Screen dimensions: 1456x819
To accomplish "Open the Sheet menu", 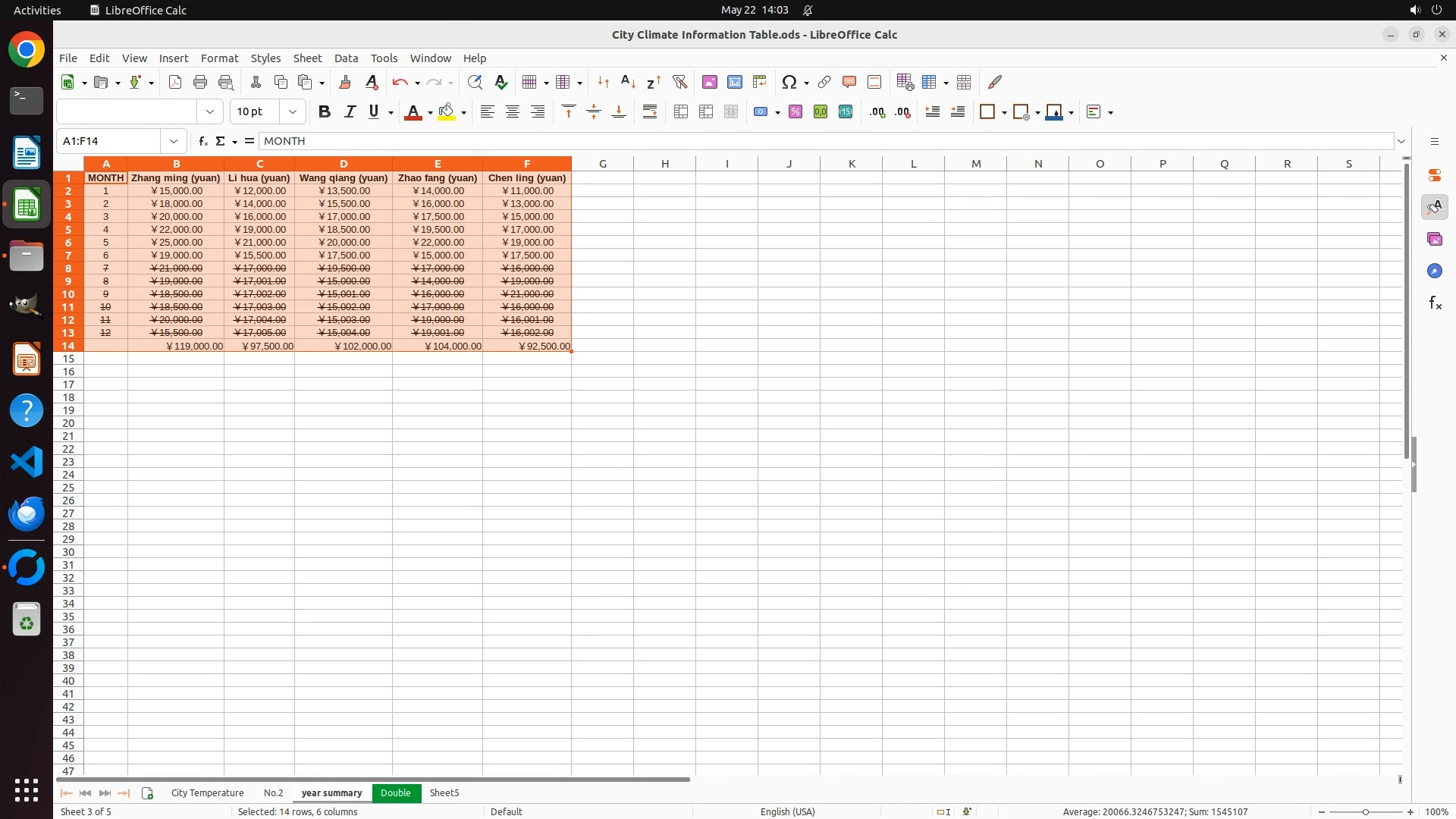I will (x=307, y=58).
